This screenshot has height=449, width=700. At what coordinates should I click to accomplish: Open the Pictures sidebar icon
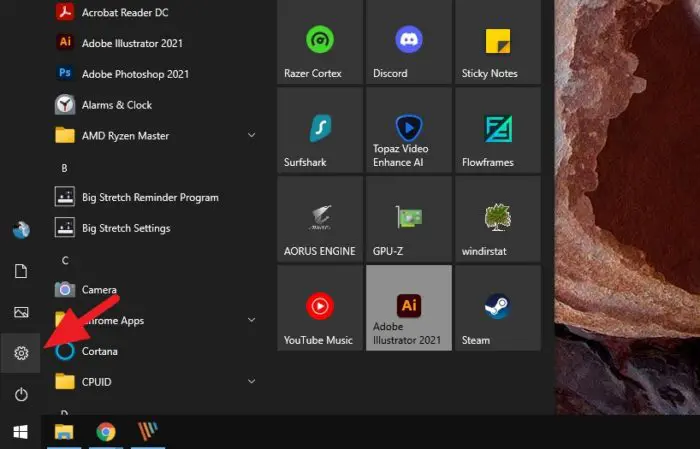[x=21, y=312]
